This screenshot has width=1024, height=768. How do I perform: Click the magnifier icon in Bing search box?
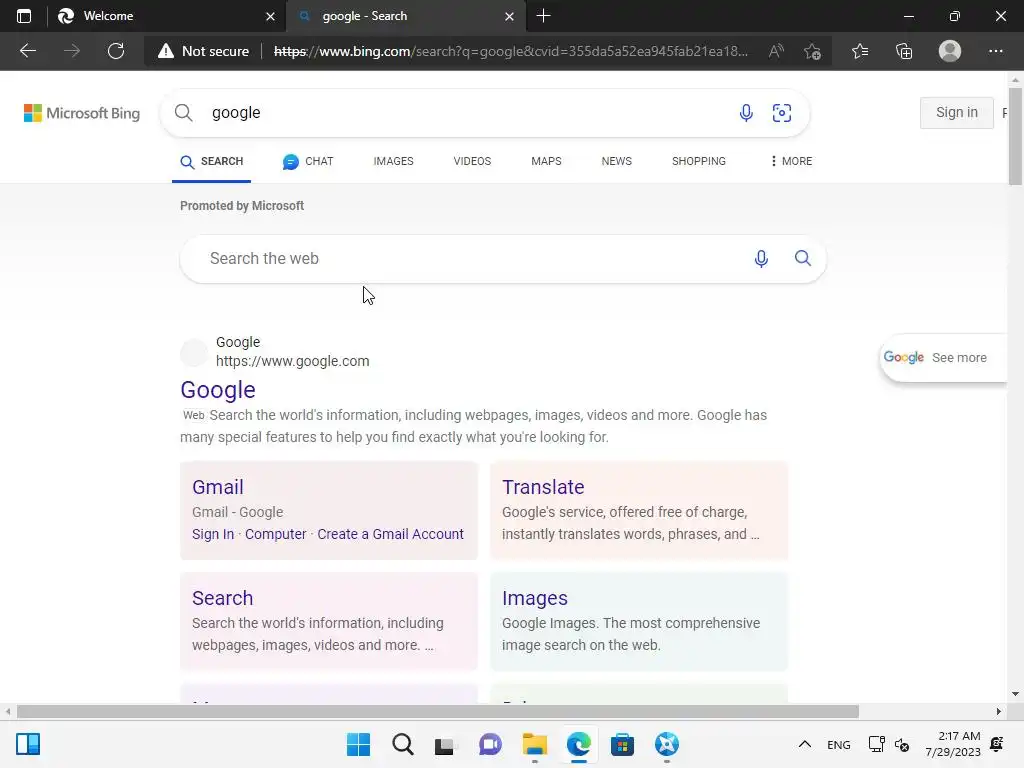point(184,113)
